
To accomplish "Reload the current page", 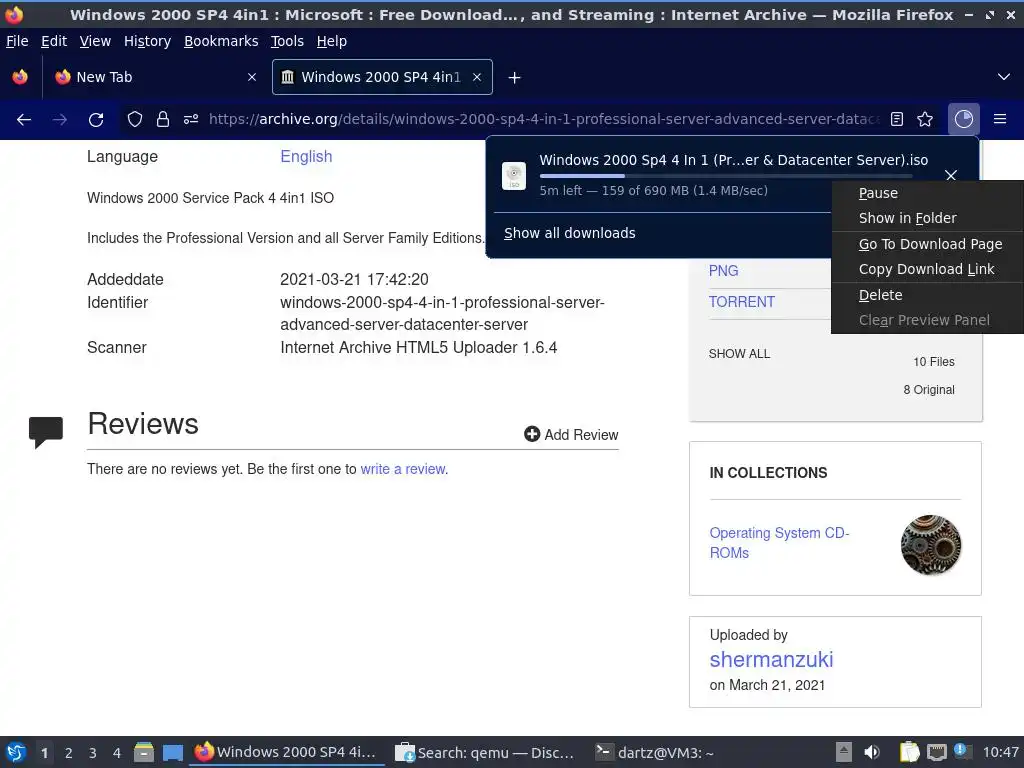I will pyautogui.click(x=96, y=120).
